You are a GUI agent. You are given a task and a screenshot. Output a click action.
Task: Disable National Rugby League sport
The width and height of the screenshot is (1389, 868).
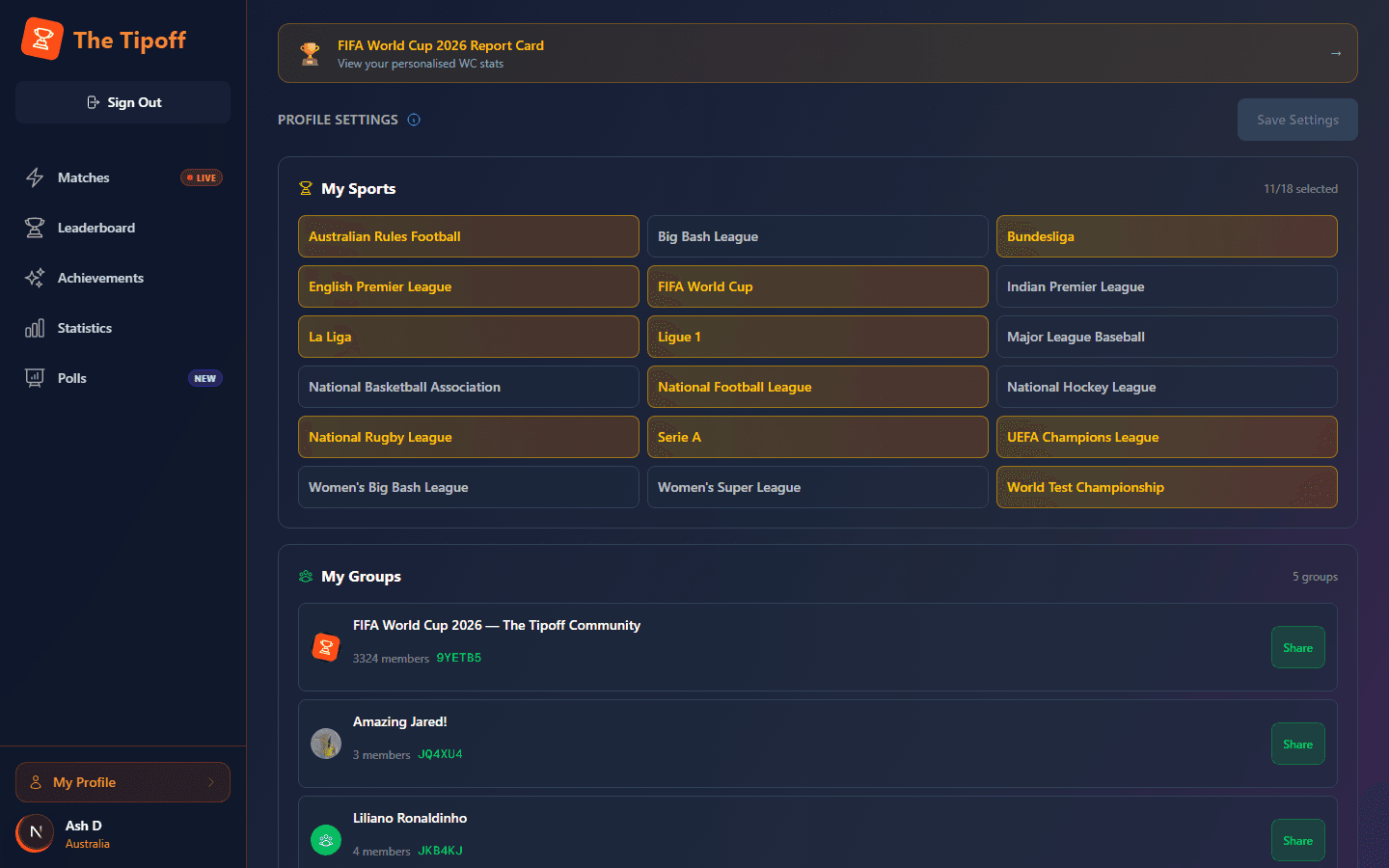pyautogui.click(x=469, y=437)
